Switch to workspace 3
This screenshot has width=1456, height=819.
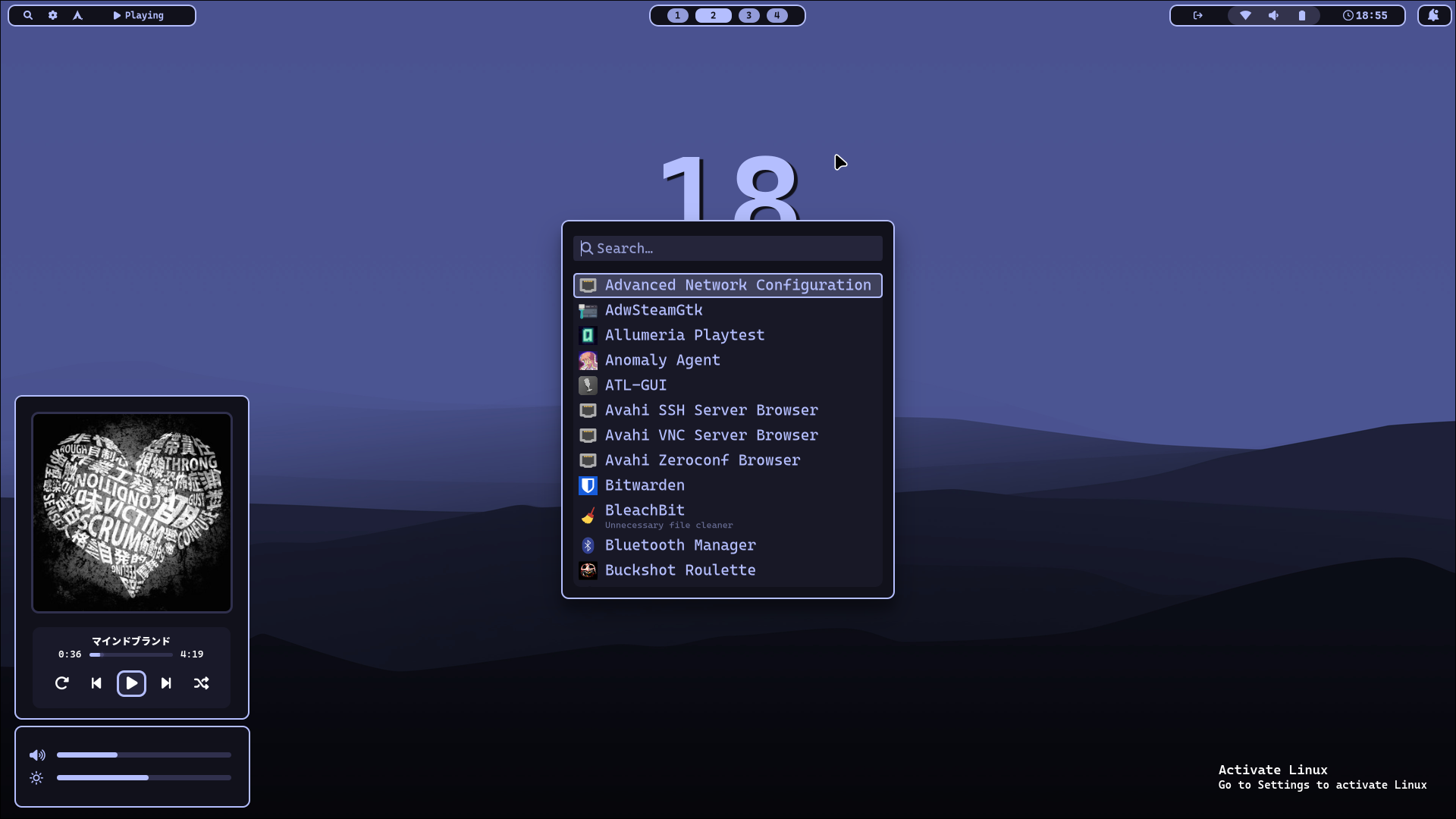click(748, 15)
